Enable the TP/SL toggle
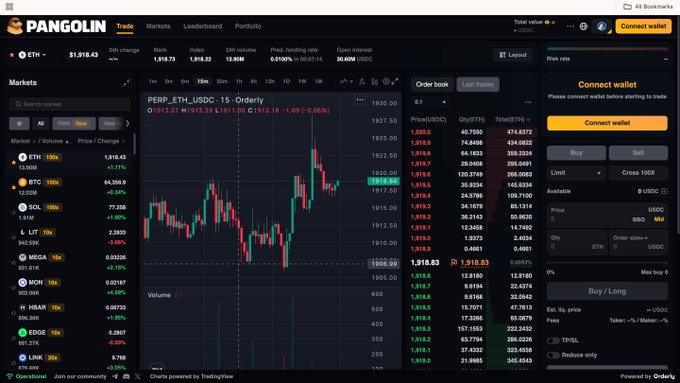Screen dimensions: 680x383 tap(553, 340)
